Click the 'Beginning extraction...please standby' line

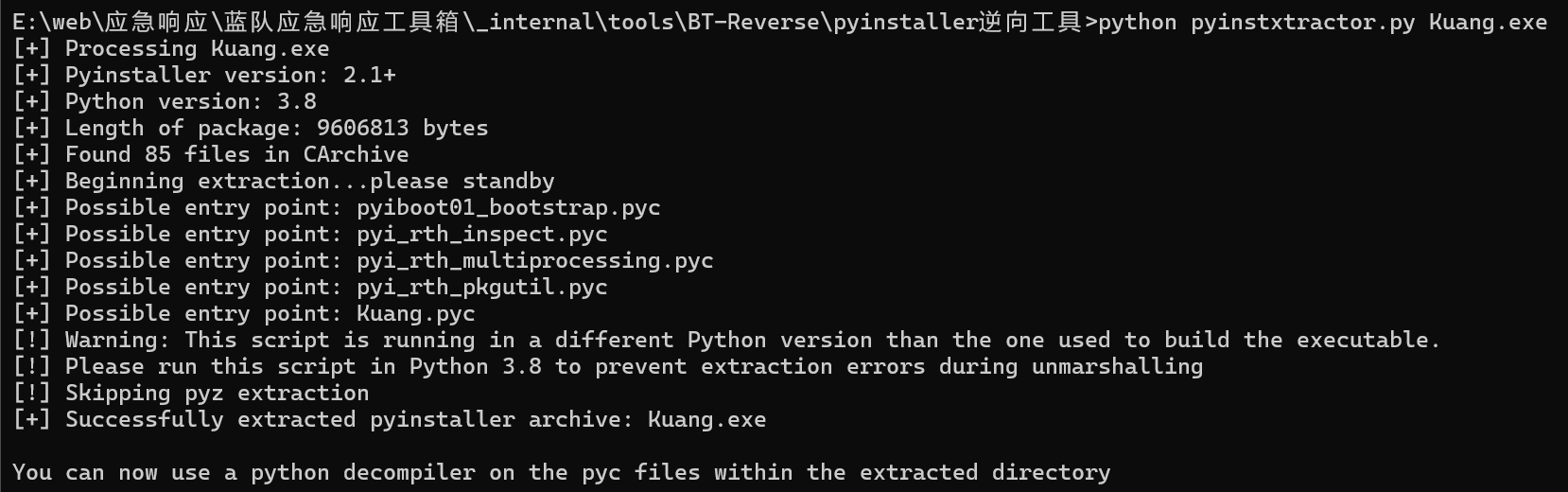point(309,181)
